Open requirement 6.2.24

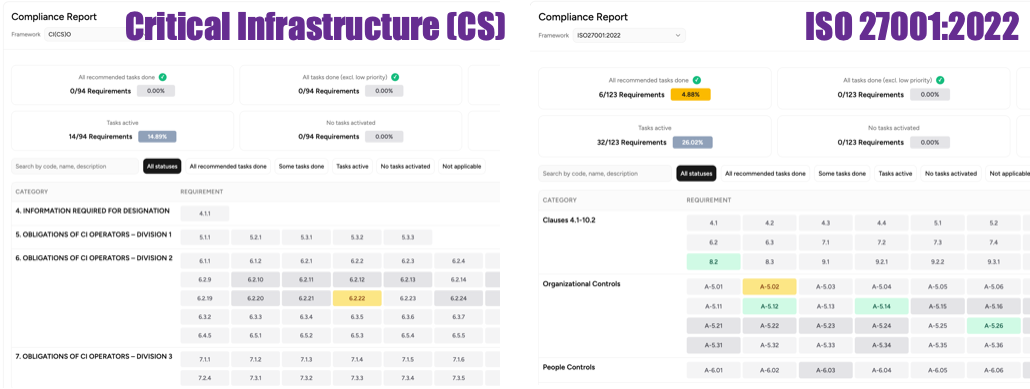click(459, 298)
